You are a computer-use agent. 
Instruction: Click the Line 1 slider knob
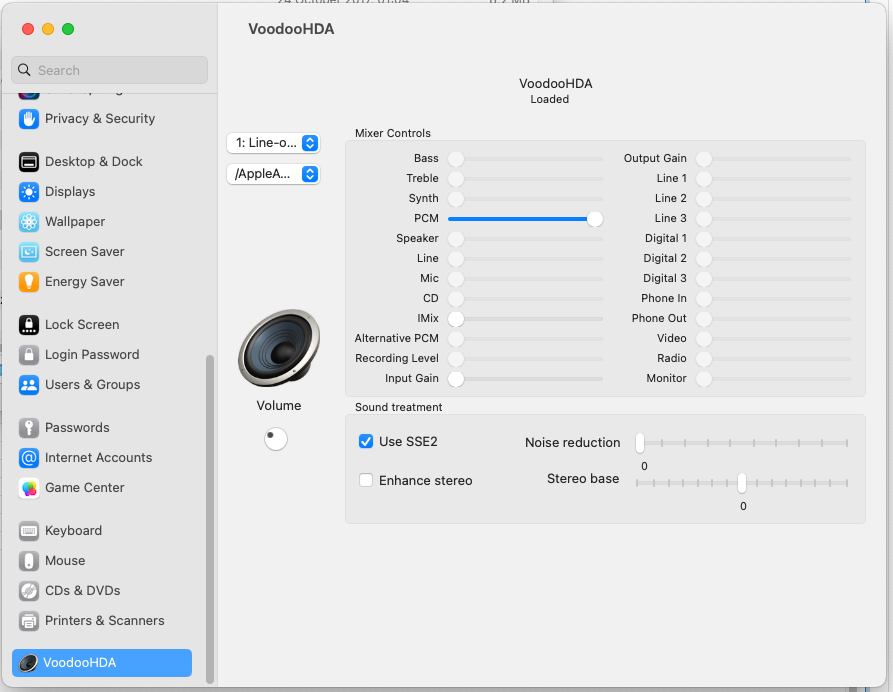click(704, 179)
